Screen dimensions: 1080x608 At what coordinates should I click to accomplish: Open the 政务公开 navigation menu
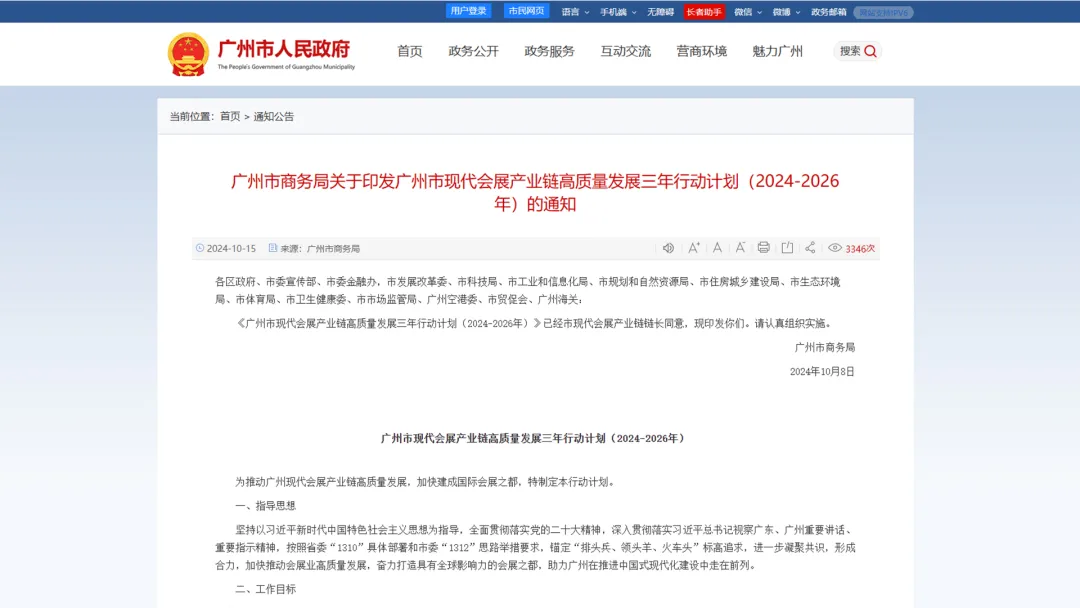[x=473, y=52]
